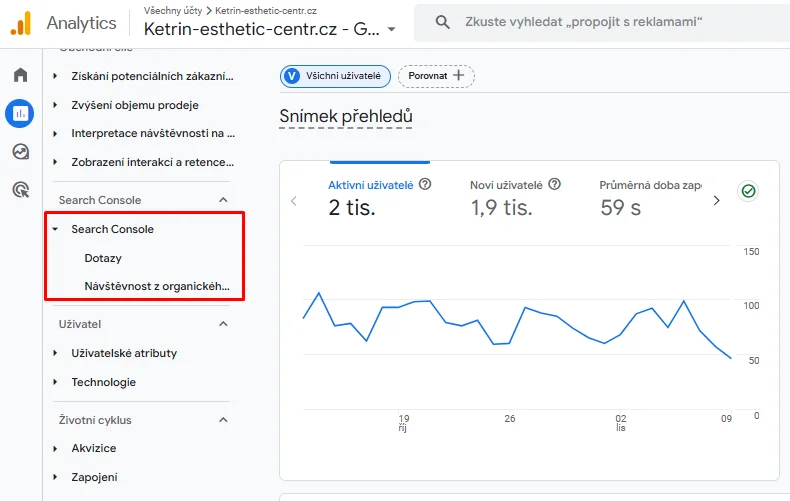
Task: Collapse the Uživatel section chevron
Action: (x=223, y=324)
